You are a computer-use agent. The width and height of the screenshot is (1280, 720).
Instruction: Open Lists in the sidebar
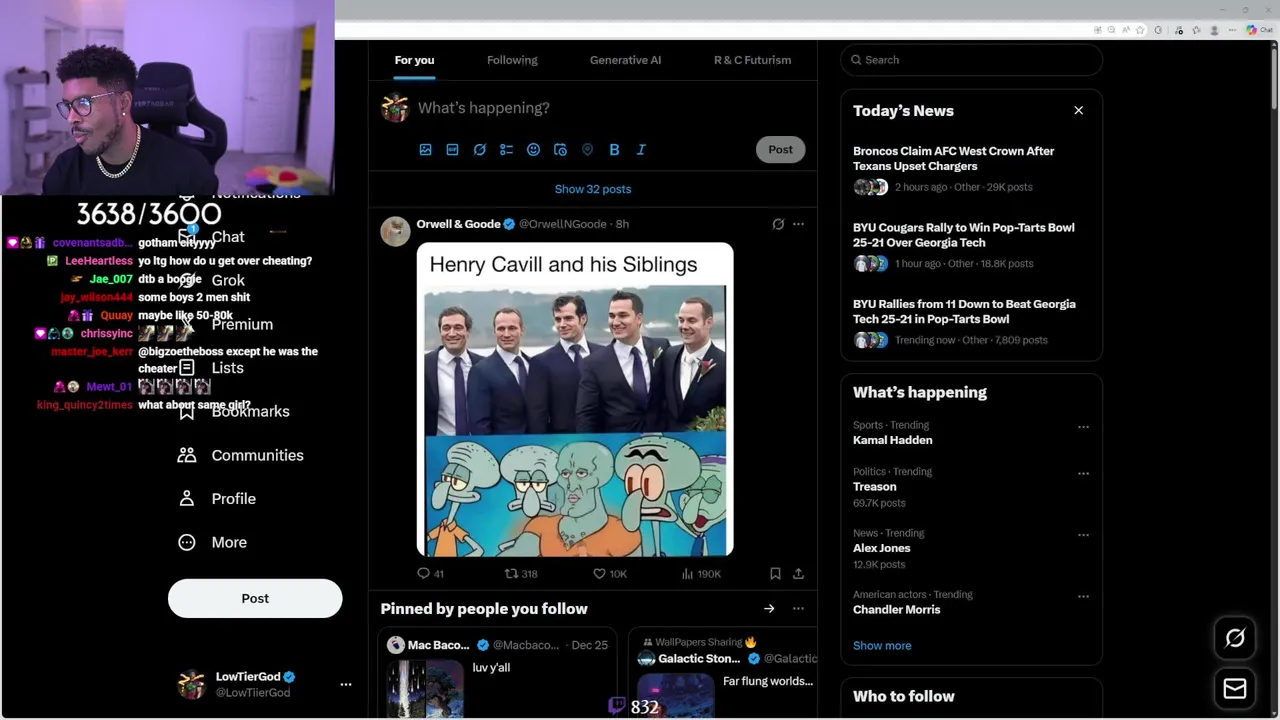pyautogui.click(x=211, y=368)
